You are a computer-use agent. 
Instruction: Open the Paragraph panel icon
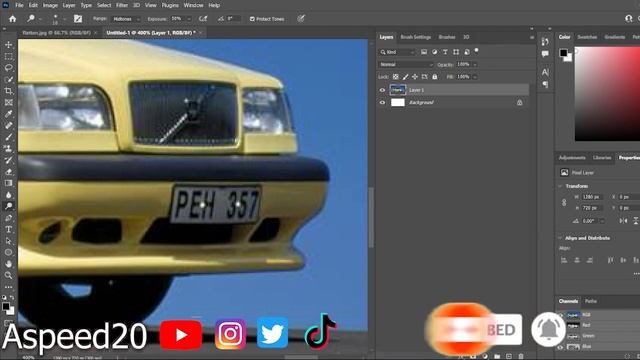[545, 84]
